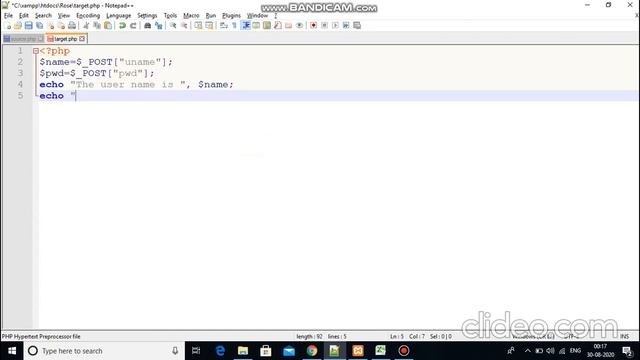Open the Windows Start menu
Screen dimensions: 640x360
12,351
